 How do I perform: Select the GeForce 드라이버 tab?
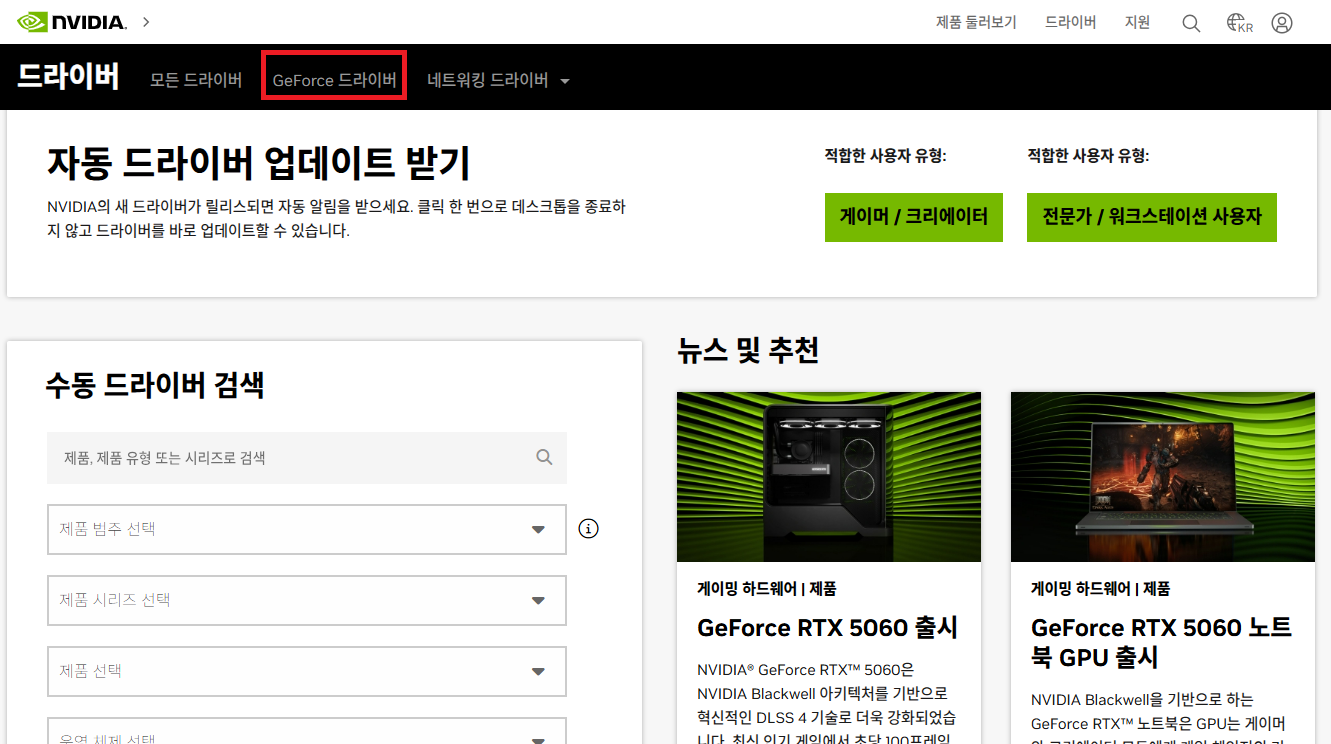[x=334, y=80]
